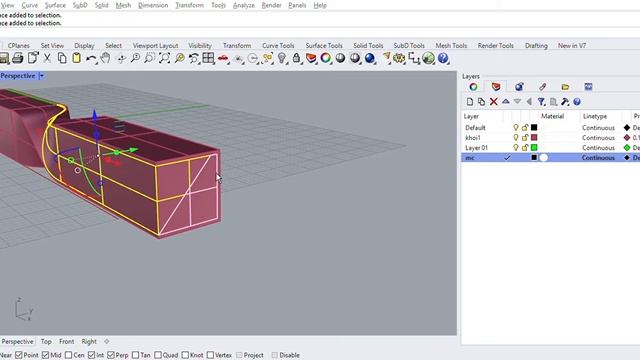Toggle the Mid osnap checkbox

pyautogui.click(x=45, y=355)
